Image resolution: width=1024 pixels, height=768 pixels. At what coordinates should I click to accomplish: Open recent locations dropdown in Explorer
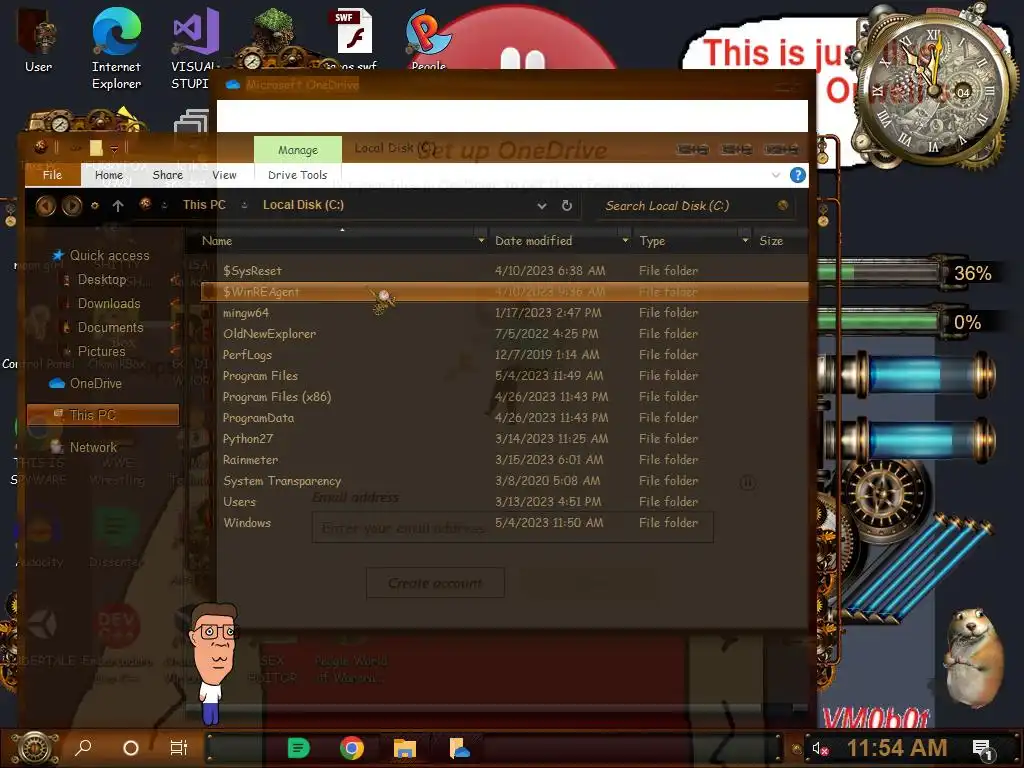coord(95,206)
